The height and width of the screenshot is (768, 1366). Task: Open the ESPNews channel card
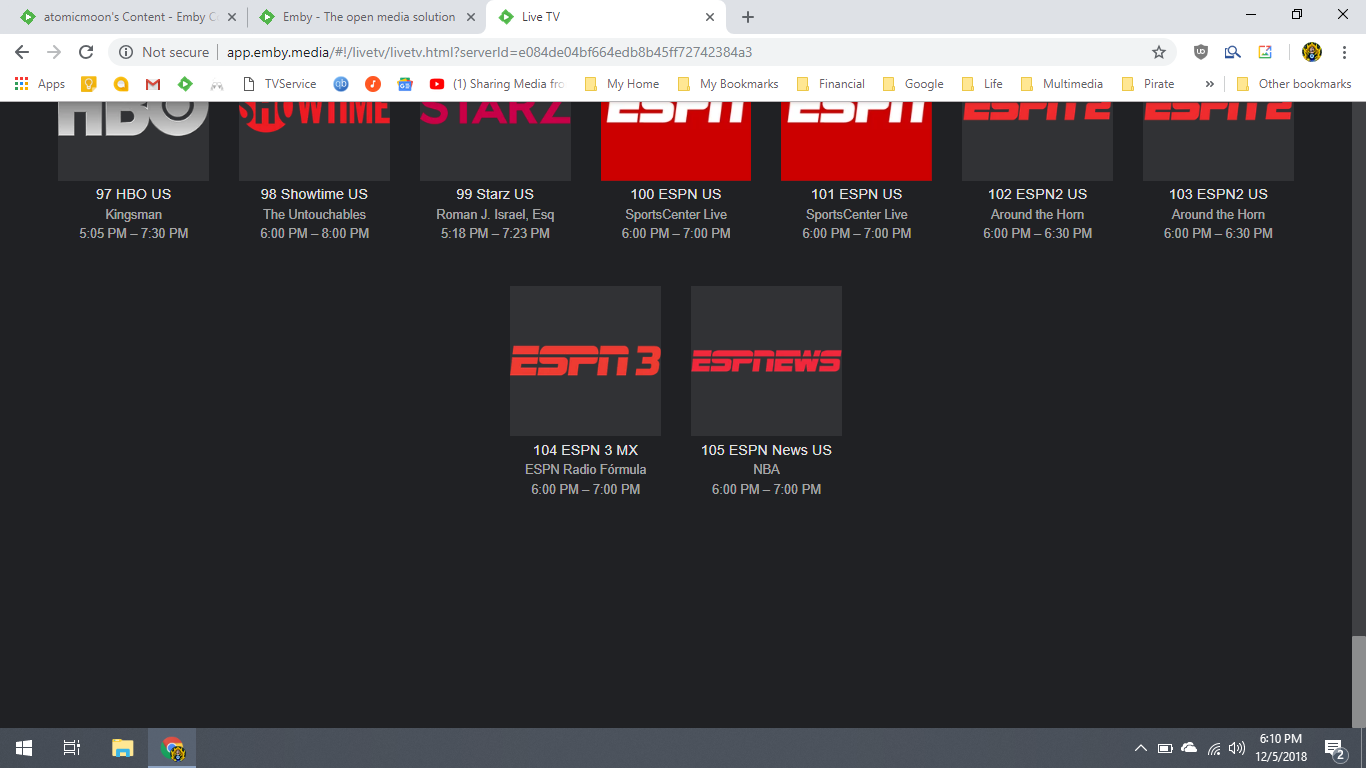tap(766, 361)
